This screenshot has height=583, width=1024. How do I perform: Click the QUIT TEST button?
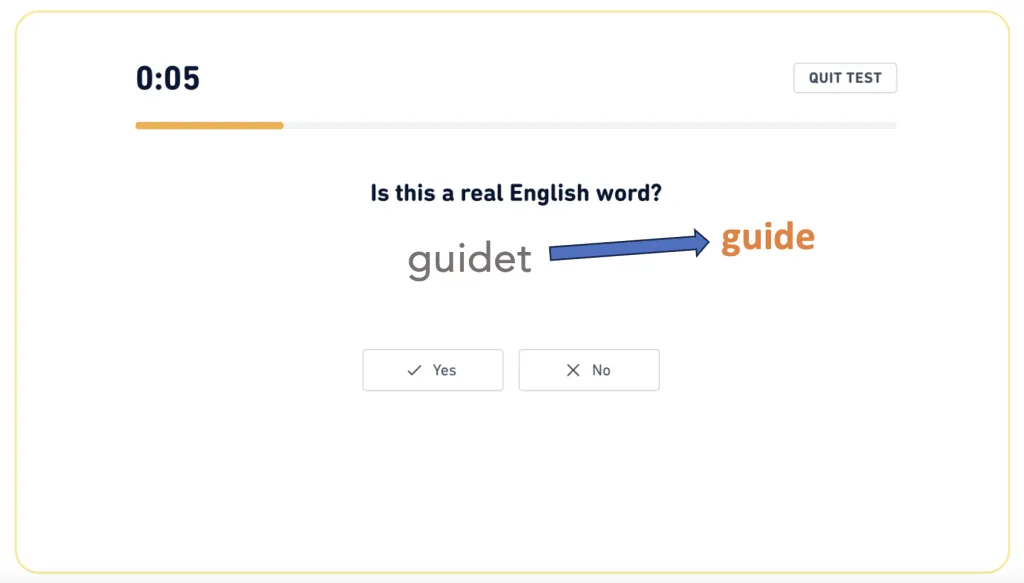pos(845,77)
